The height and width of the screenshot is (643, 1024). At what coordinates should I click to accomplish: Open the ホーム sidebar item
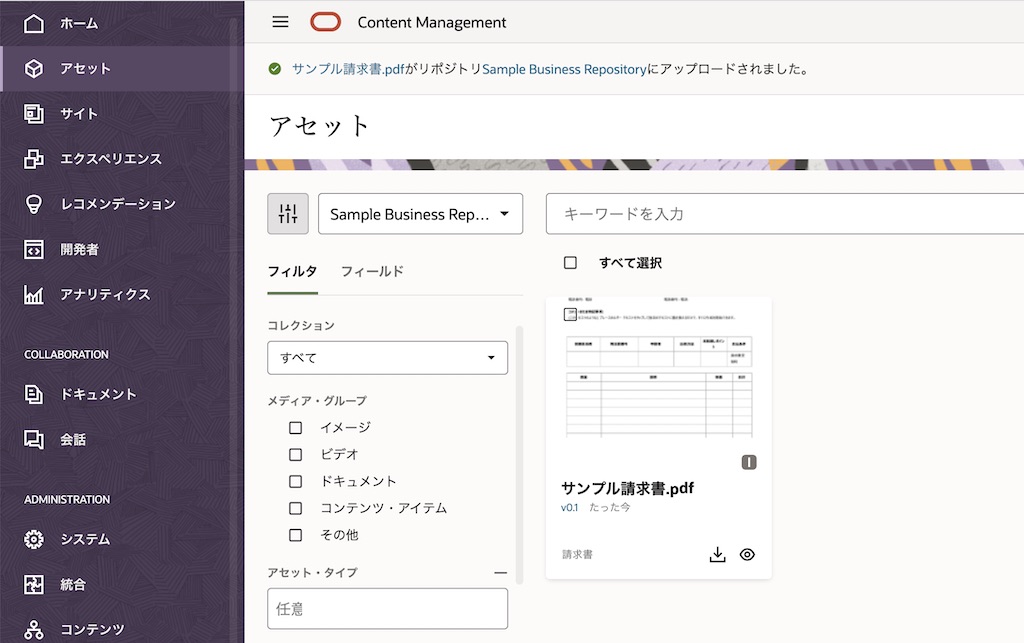pyautogui.click(x=78, y=23)
